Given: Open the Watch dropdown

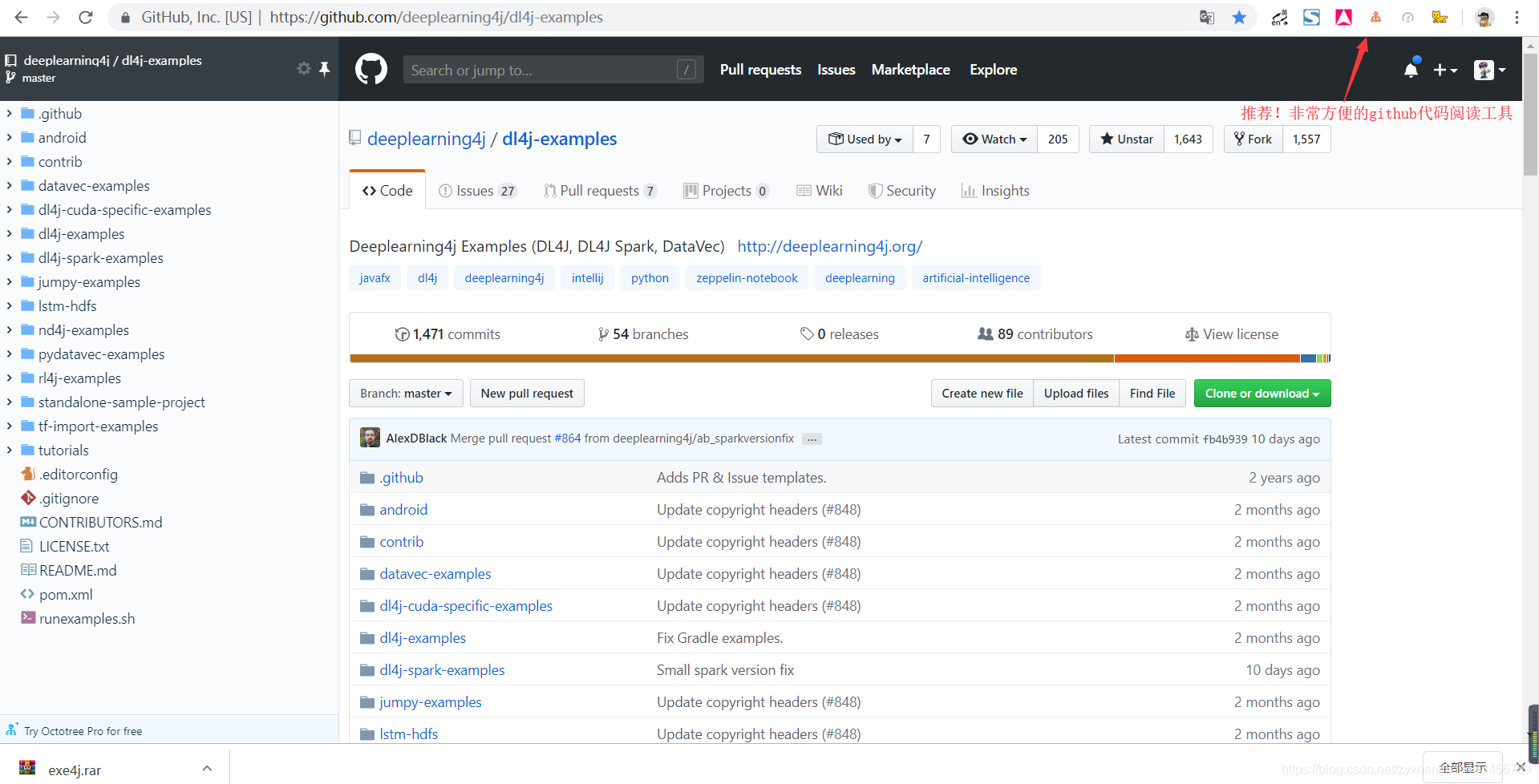Looking at the screenshot, I should click(994, 139).
